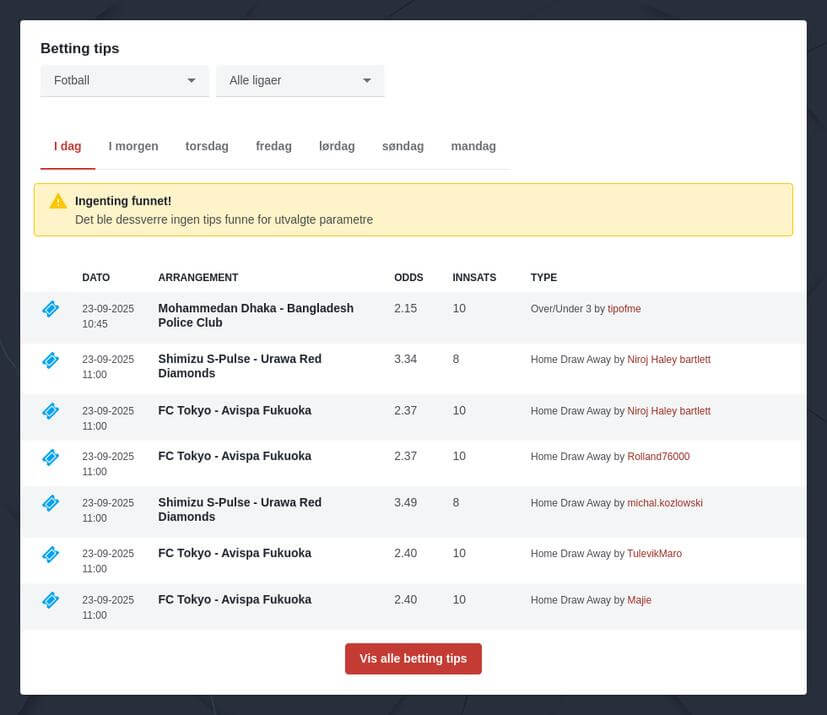
Task: Click ticket icon in Rolland76000's row
Action: [x=51, y=457]
